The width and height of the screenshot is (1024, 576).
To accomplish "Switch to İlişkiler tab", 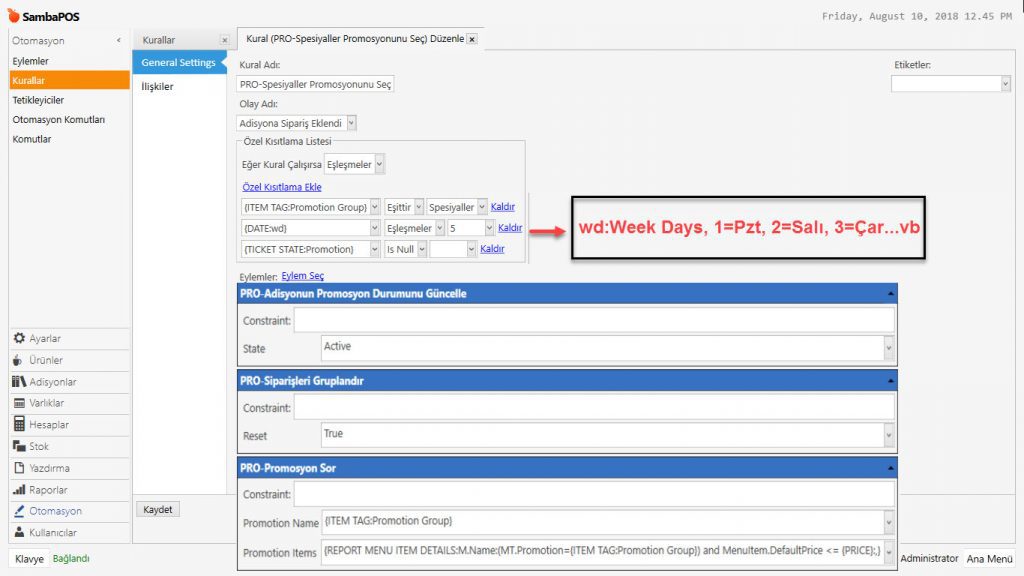I will click(157, 86).
